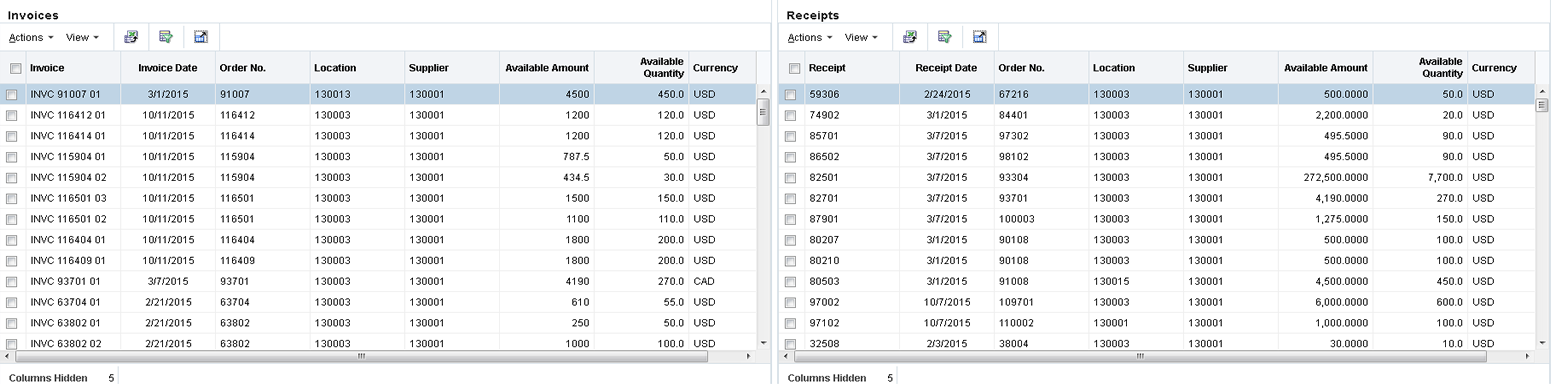The width and height of the screenshot is (1553, 389).
Task: Click Columns Hidden label under Invoices
Action: click(48, 379)
